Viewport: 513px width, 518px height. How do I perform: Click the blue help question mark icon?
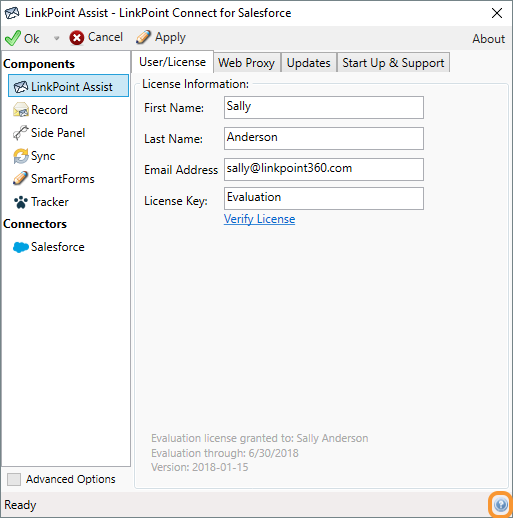pos(501,505)
